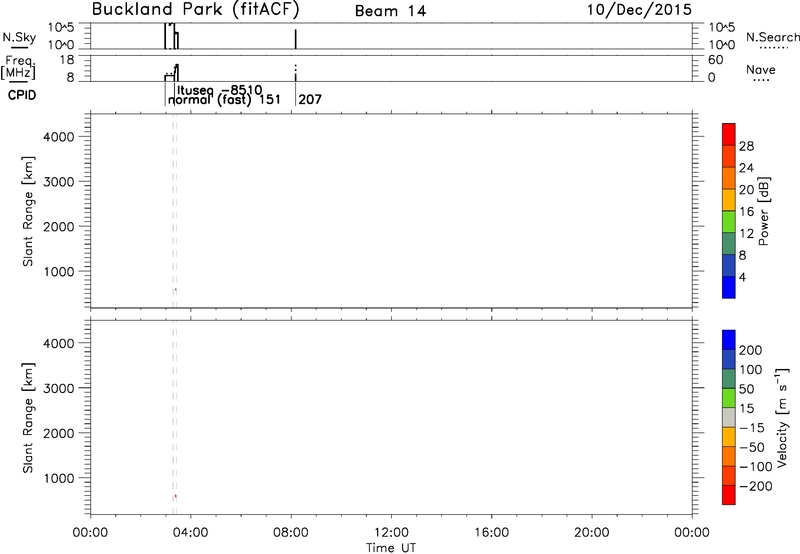
Task: Click the 'N.Search' legend label
Action: [x=772, y=37]
